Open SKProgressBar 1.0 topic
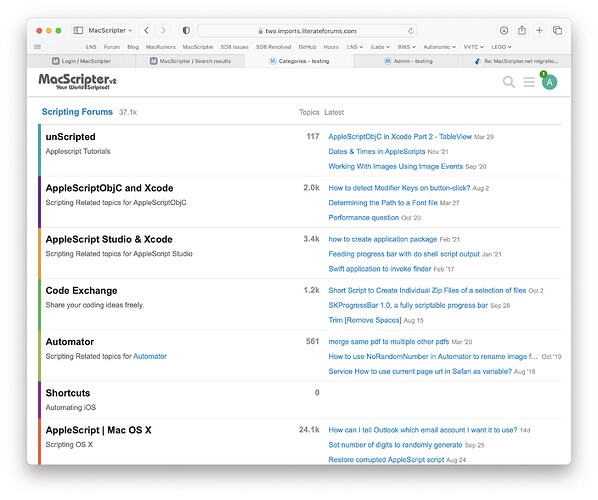Screen dimensions: 598x500 coord(408,305)
